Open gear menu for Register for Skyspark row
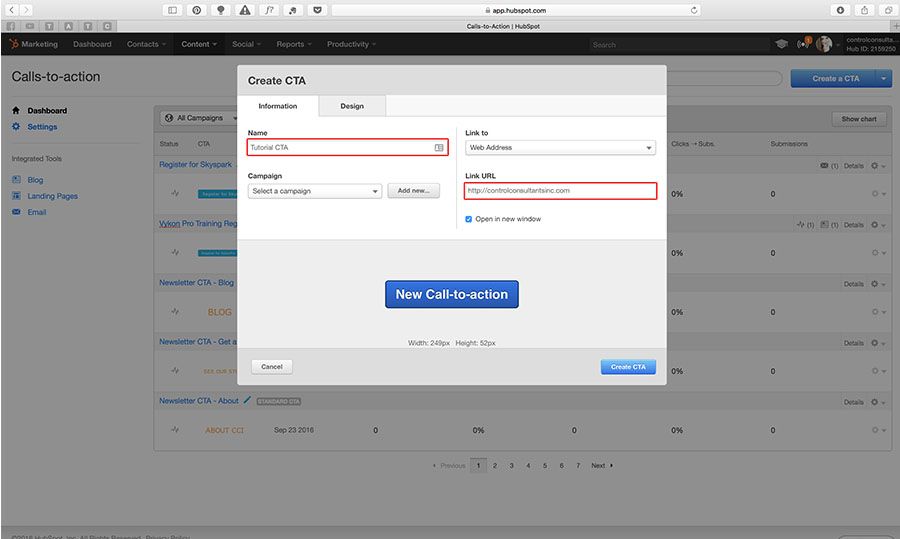This screenshot has width=900, height=539. pyautogui.click(x=878, y=165)
